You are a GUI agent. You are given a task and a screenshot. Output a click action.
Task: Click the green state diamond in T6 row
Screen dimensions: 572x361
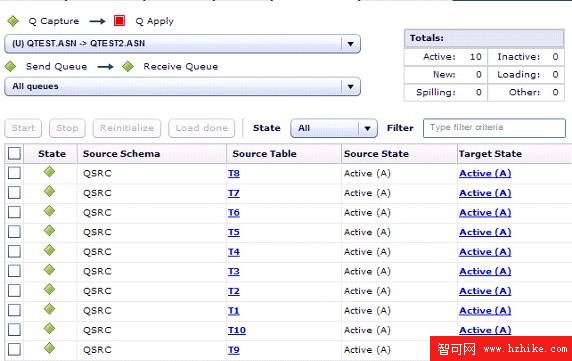tap(49, 211)
